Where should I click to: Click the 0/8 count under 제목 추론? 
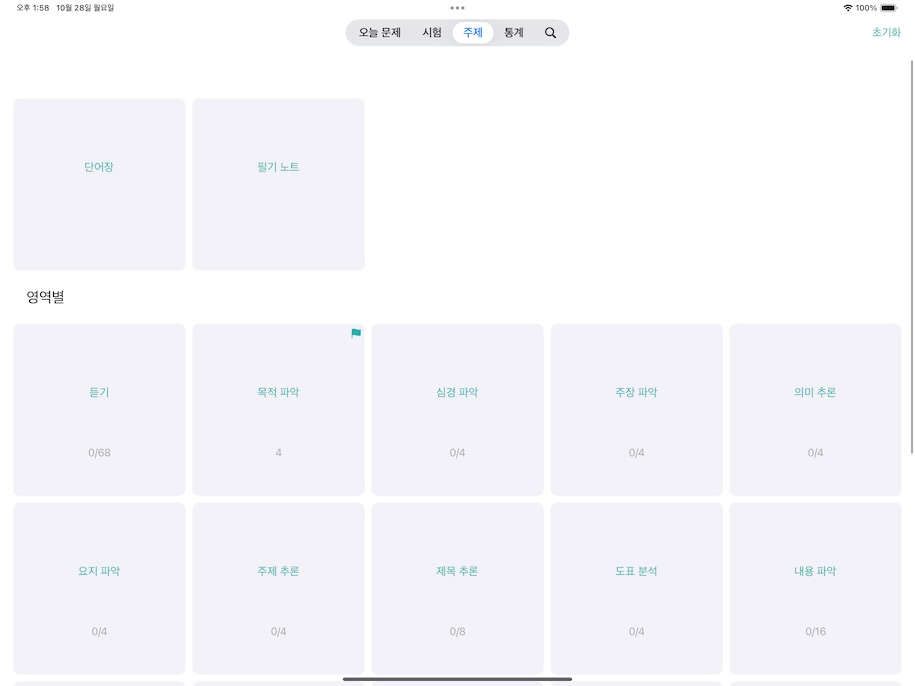click(458, 631)
